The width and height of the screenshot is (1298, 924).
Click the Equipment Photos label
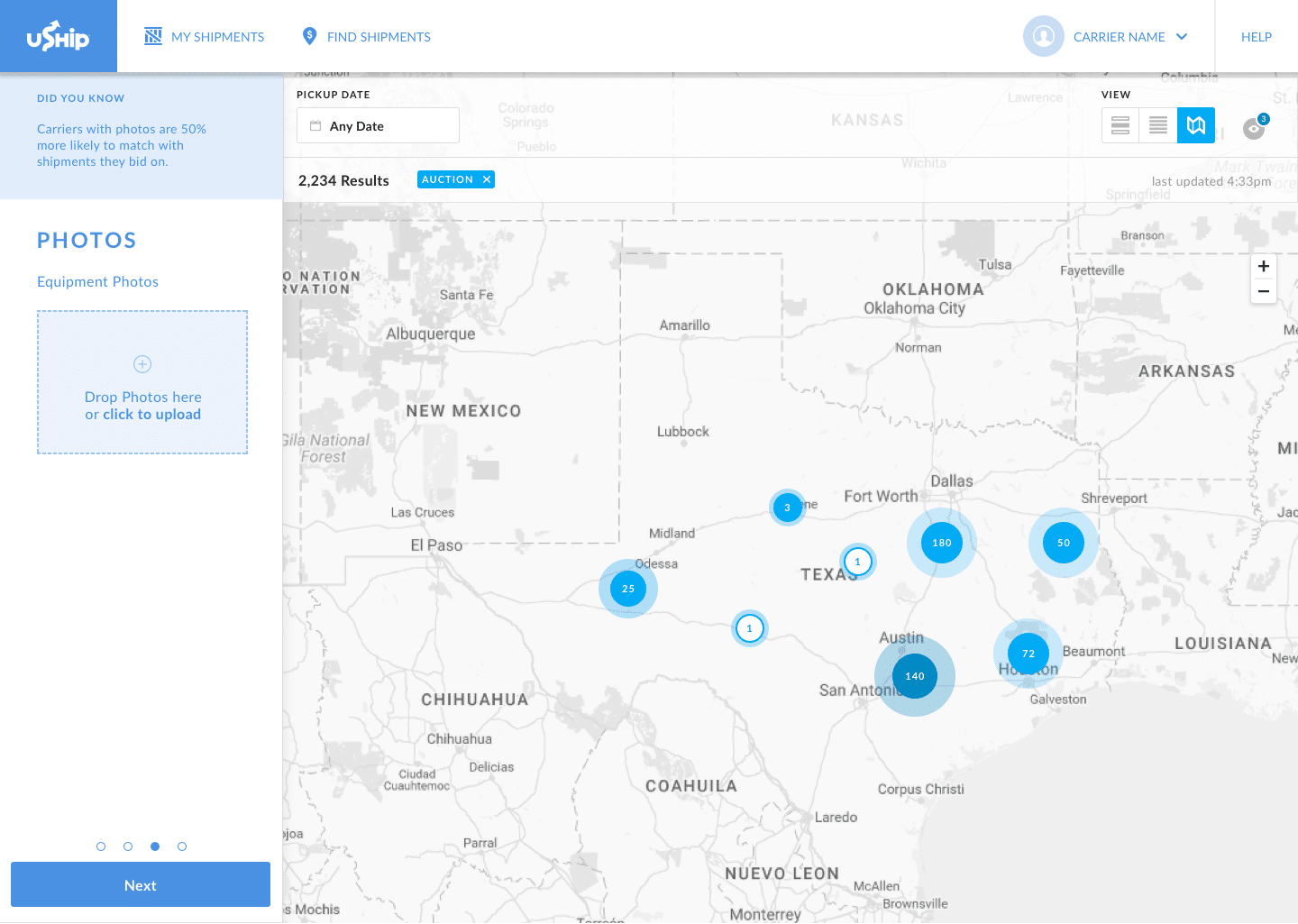point(97,282)
